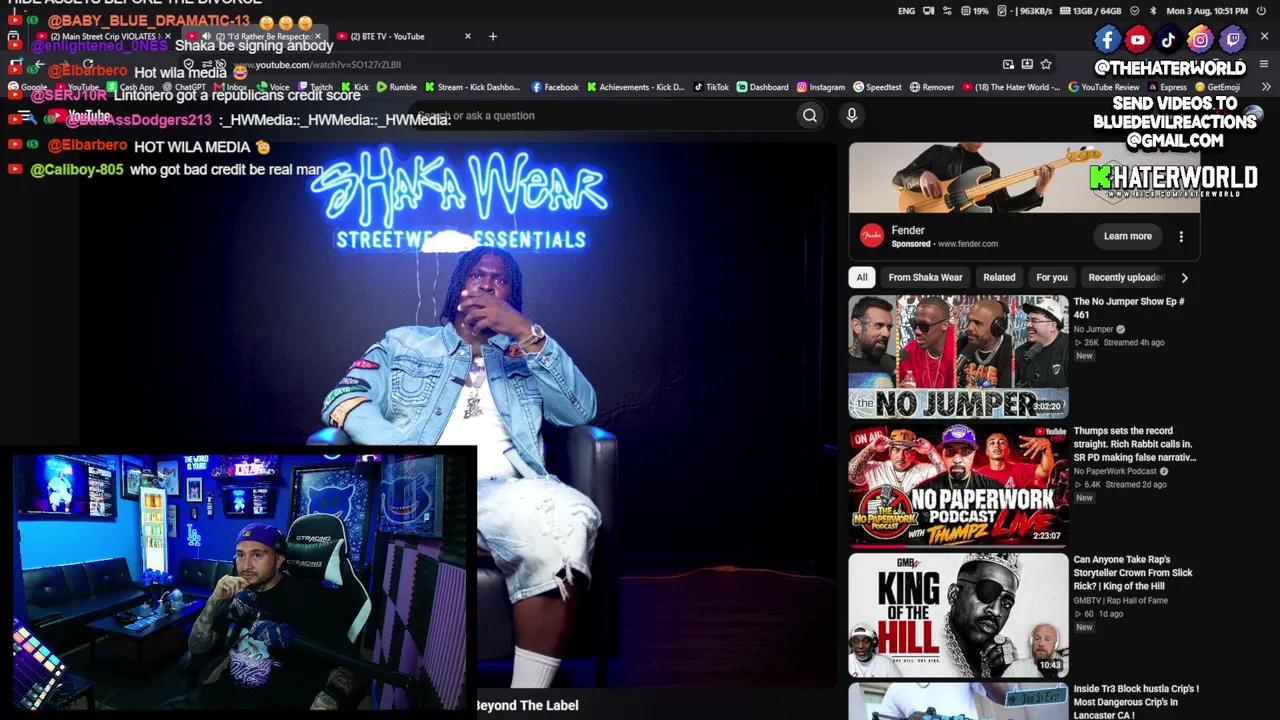Open a new browser tab
Viewport: 1280px width, 720px height.
coord(492,36)
